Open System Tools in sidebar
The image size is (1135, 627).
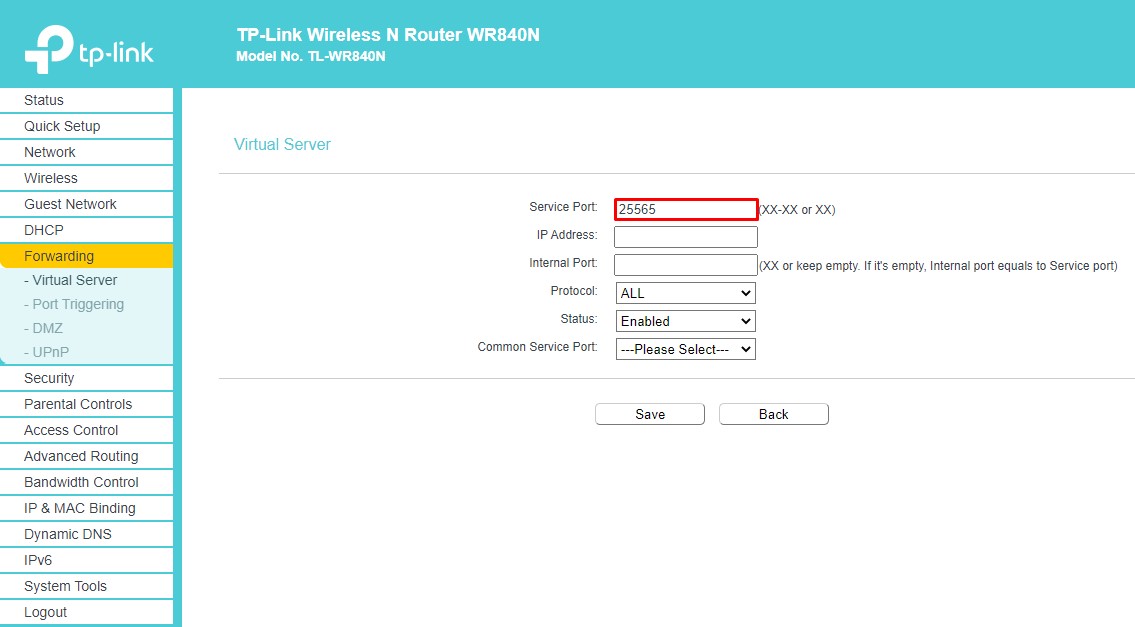86,586
